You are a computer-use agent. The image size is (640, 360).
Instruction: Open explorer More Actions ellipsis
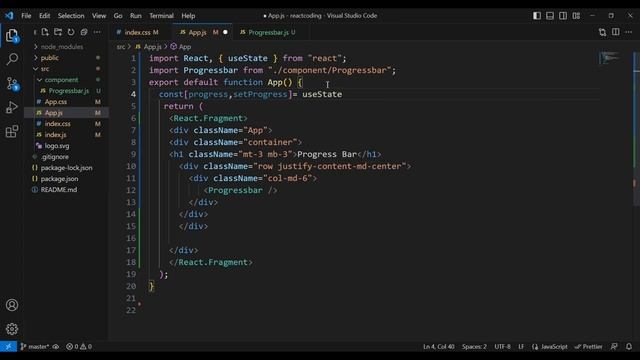tap(97, 32)
